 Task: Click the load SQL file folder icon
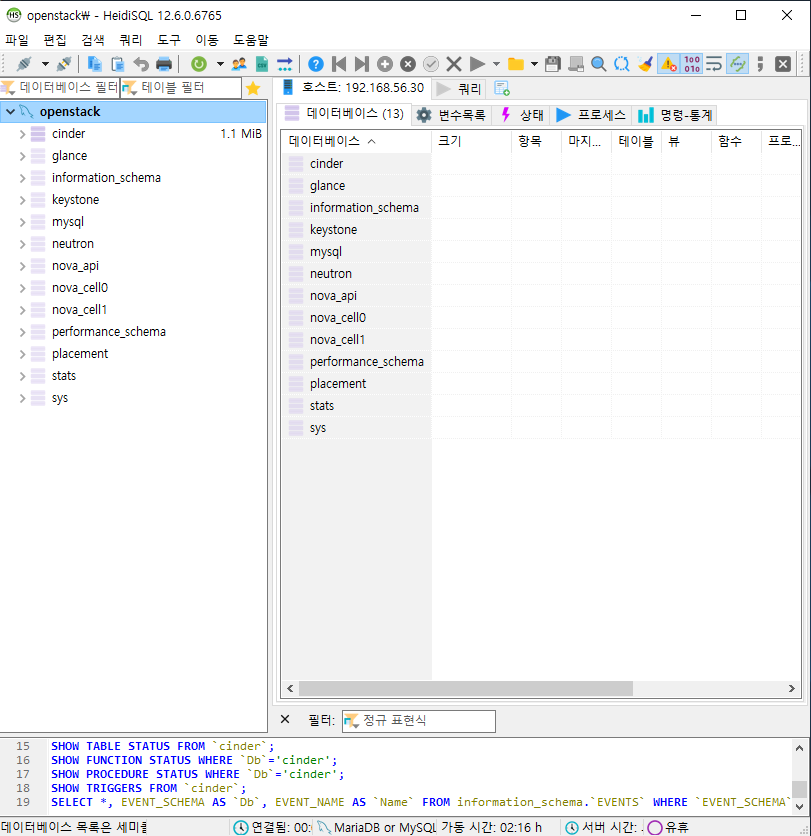[x=516, y=64]
